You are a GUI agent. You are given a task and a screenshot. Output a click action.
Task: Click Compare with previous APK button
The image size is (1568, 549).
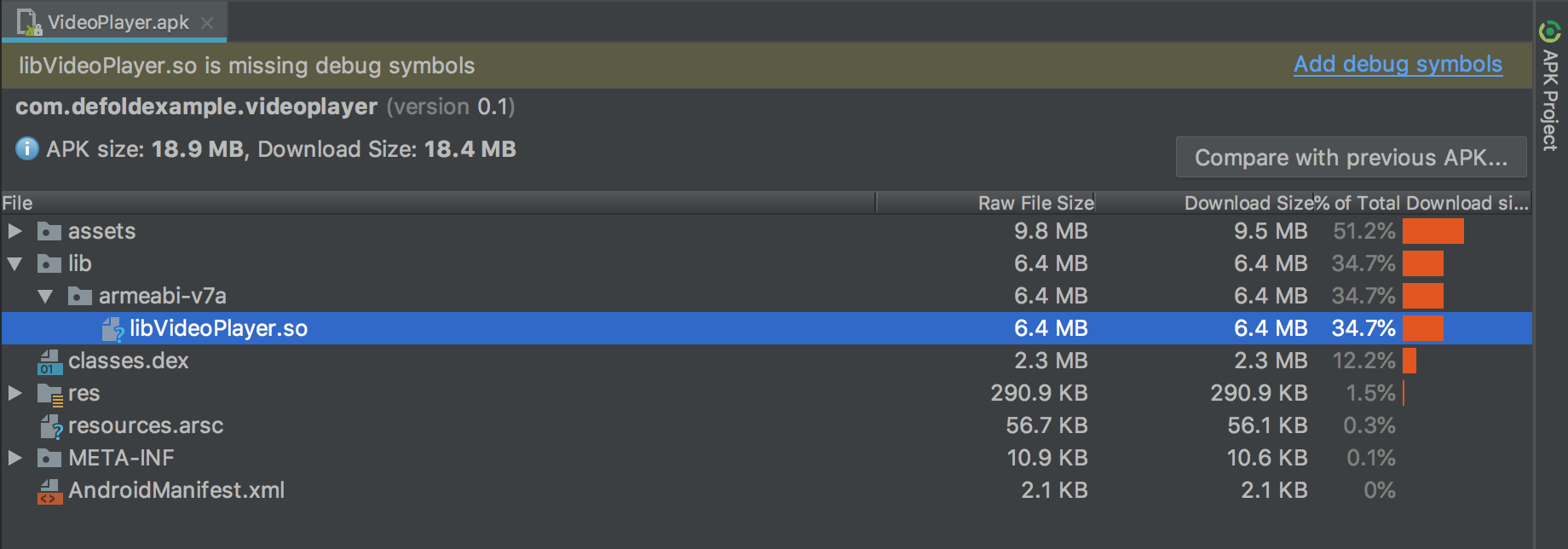1351,158
